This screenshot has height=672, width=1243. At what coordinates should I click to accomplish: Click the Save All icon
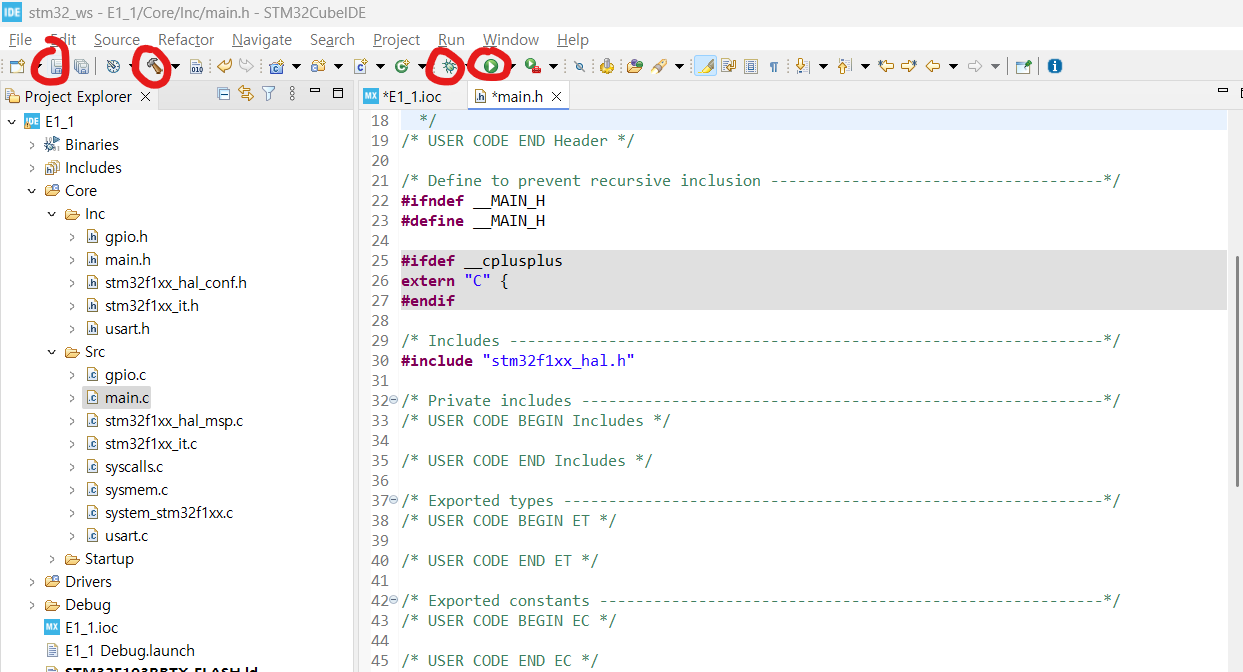coord(81,66)
